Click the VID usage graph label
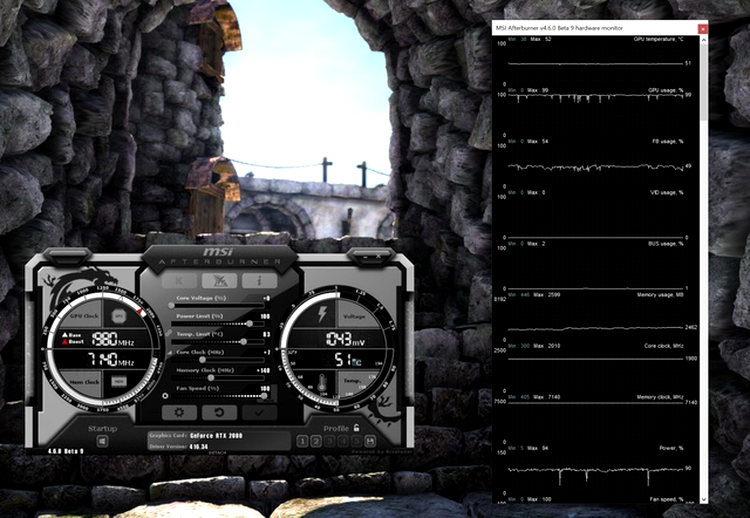750x518 pixels. pyautogui.click(x=667, y=192)
